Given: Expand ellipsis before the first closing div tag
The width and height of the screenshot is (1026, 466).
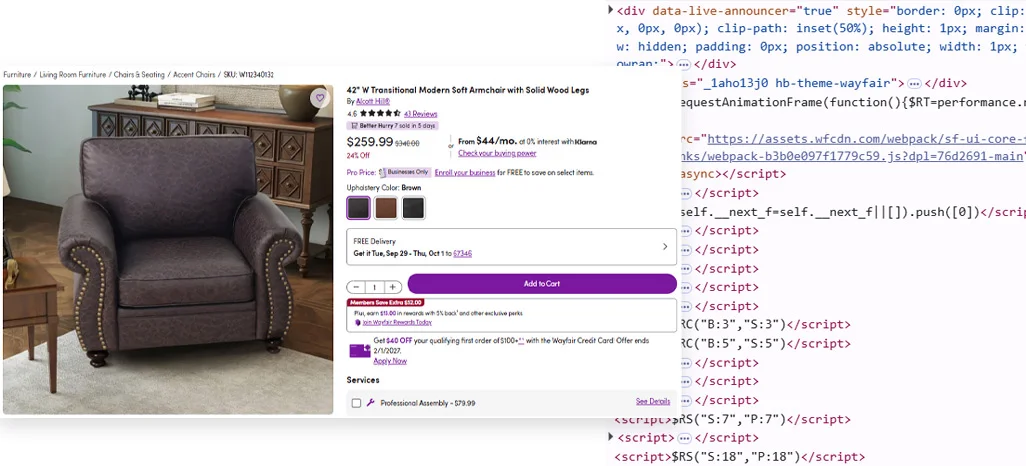Looking at the screenshot, I should pos(683,64).
